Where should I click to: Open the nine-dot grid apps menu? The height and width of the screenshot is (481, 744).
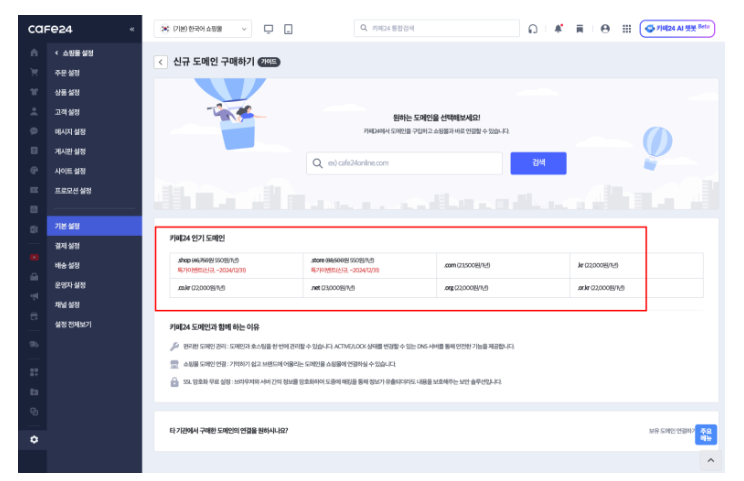point(627,29)
